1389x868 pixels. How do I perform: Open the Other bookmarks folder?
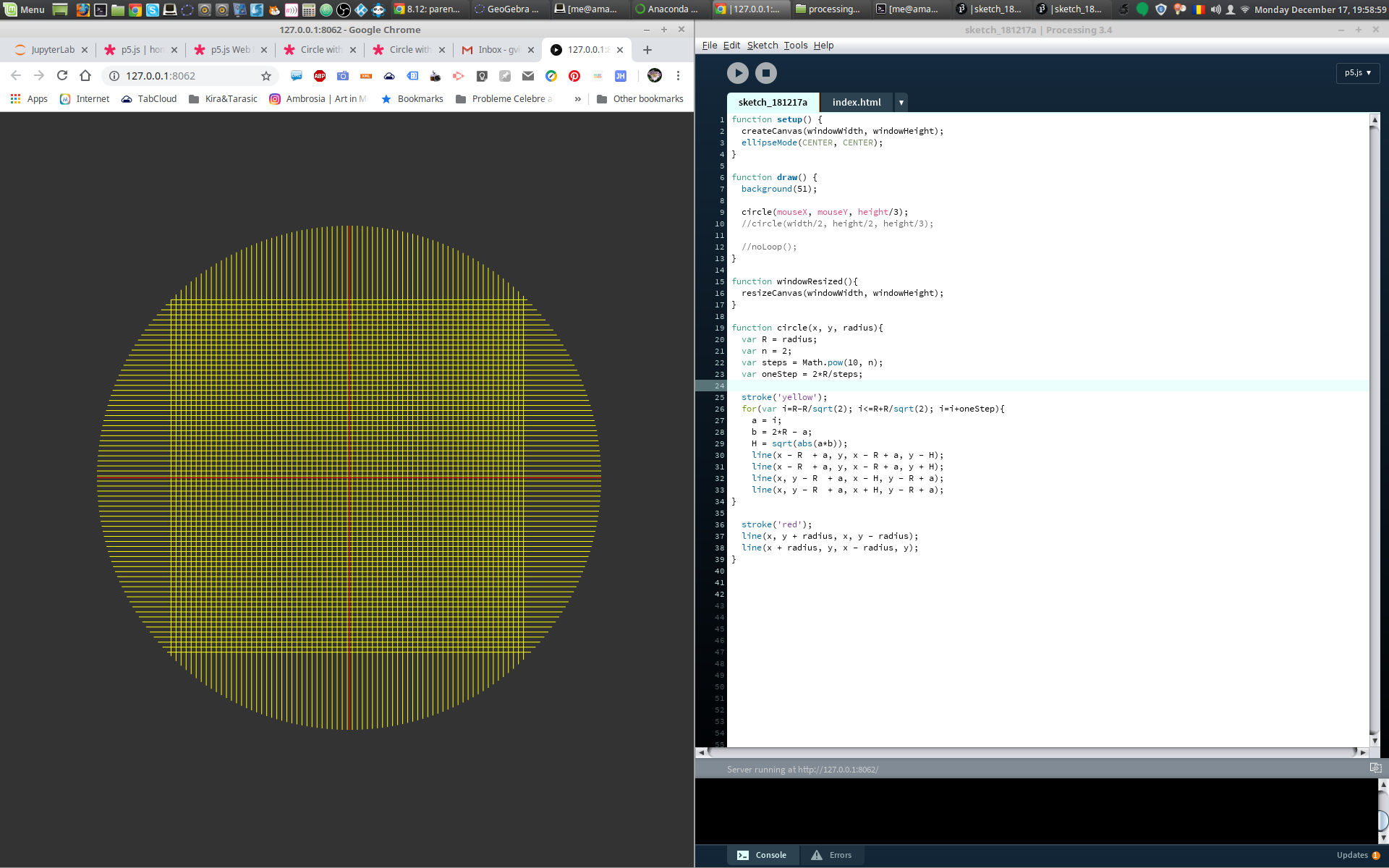coord(640,99)
